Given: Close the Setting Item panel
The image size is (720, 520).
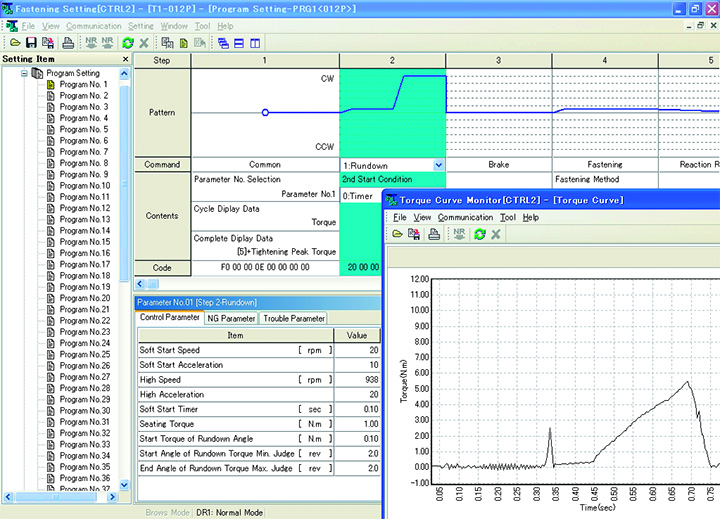Looking at the screenshot, I should point(125,59).
